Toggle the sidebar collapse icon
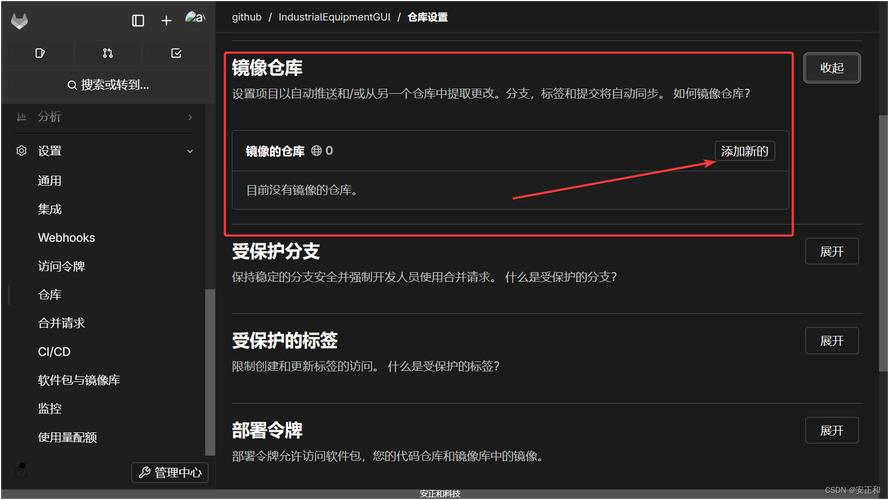 pyautogui.click(x=138, y=21)
